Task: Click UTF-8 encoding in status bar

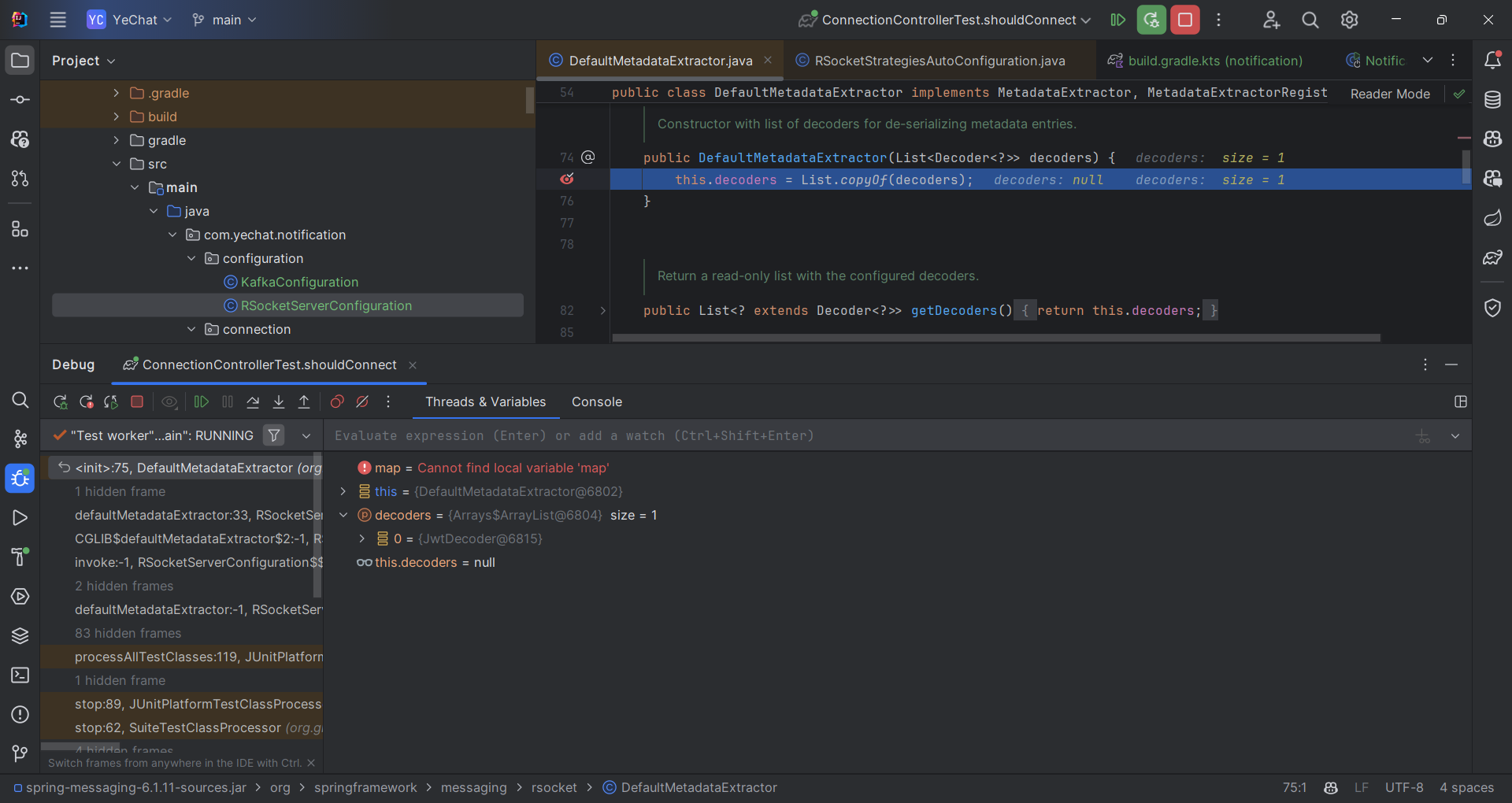Action: pos(1404,787)
